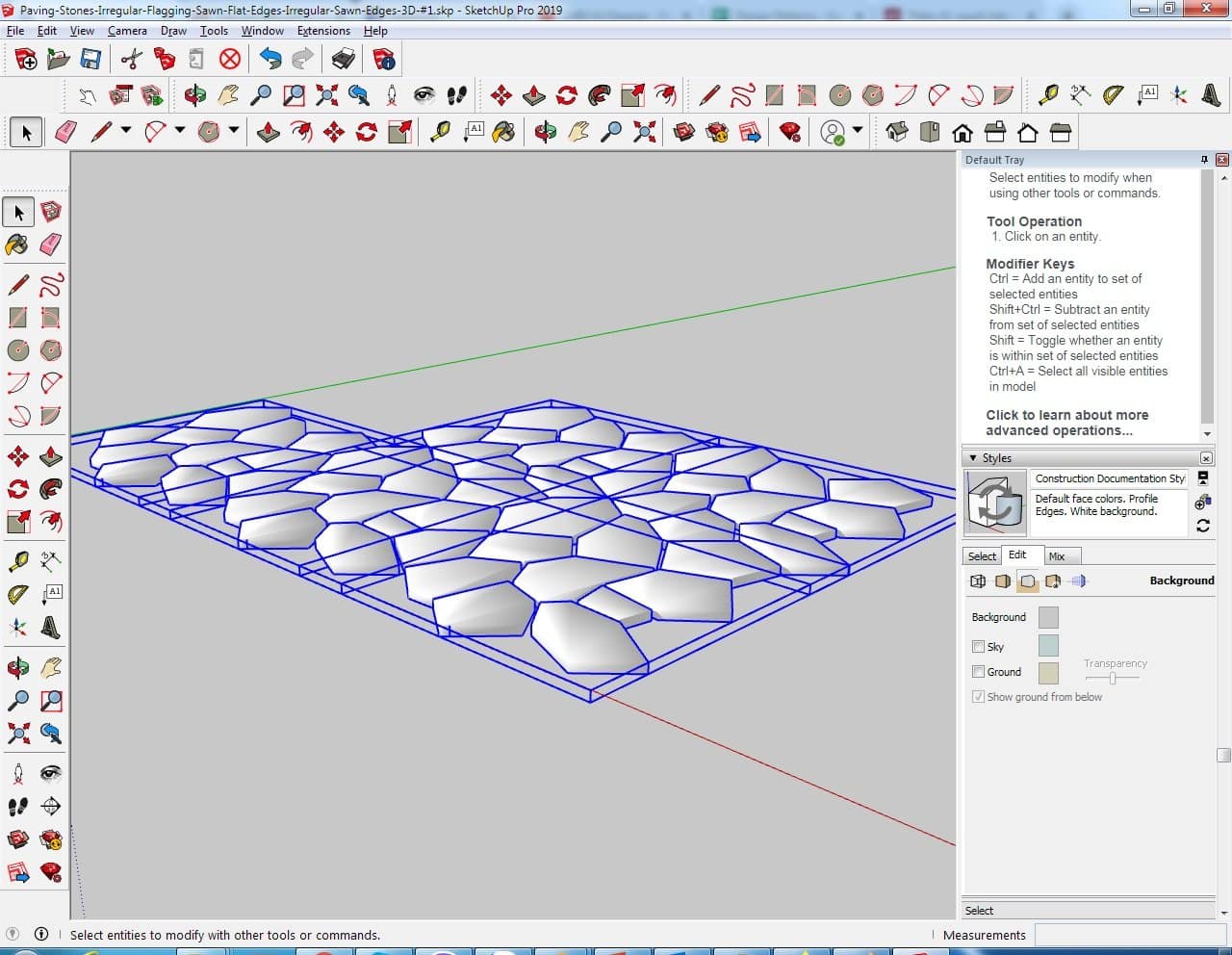Click the Print icon in top toolbar
This screenshot has height=955, width=1232.
click(344, 60)
